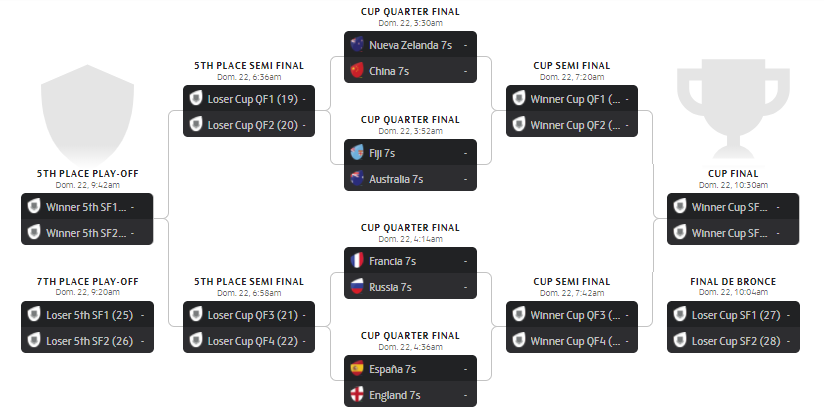The image size is (824, 415).
Task: Click the 7th Place Play-Off heading
Action: coord(87,281)
